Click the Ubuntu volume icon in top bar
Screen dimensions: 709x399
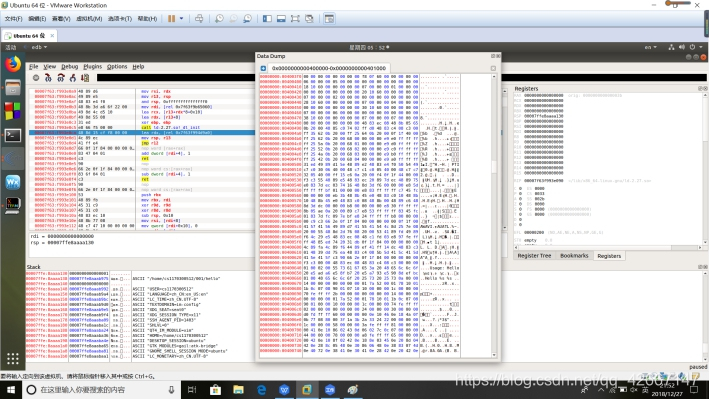[682, 47]
